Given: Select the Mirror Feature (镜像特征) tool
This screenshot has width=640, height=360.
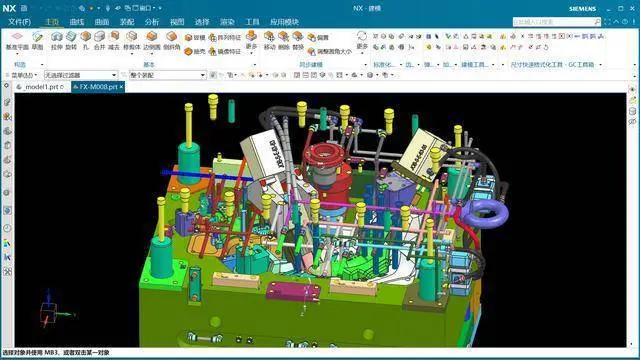Looking at the screenshot, I should pyautogui.click(x=225, y=51).
